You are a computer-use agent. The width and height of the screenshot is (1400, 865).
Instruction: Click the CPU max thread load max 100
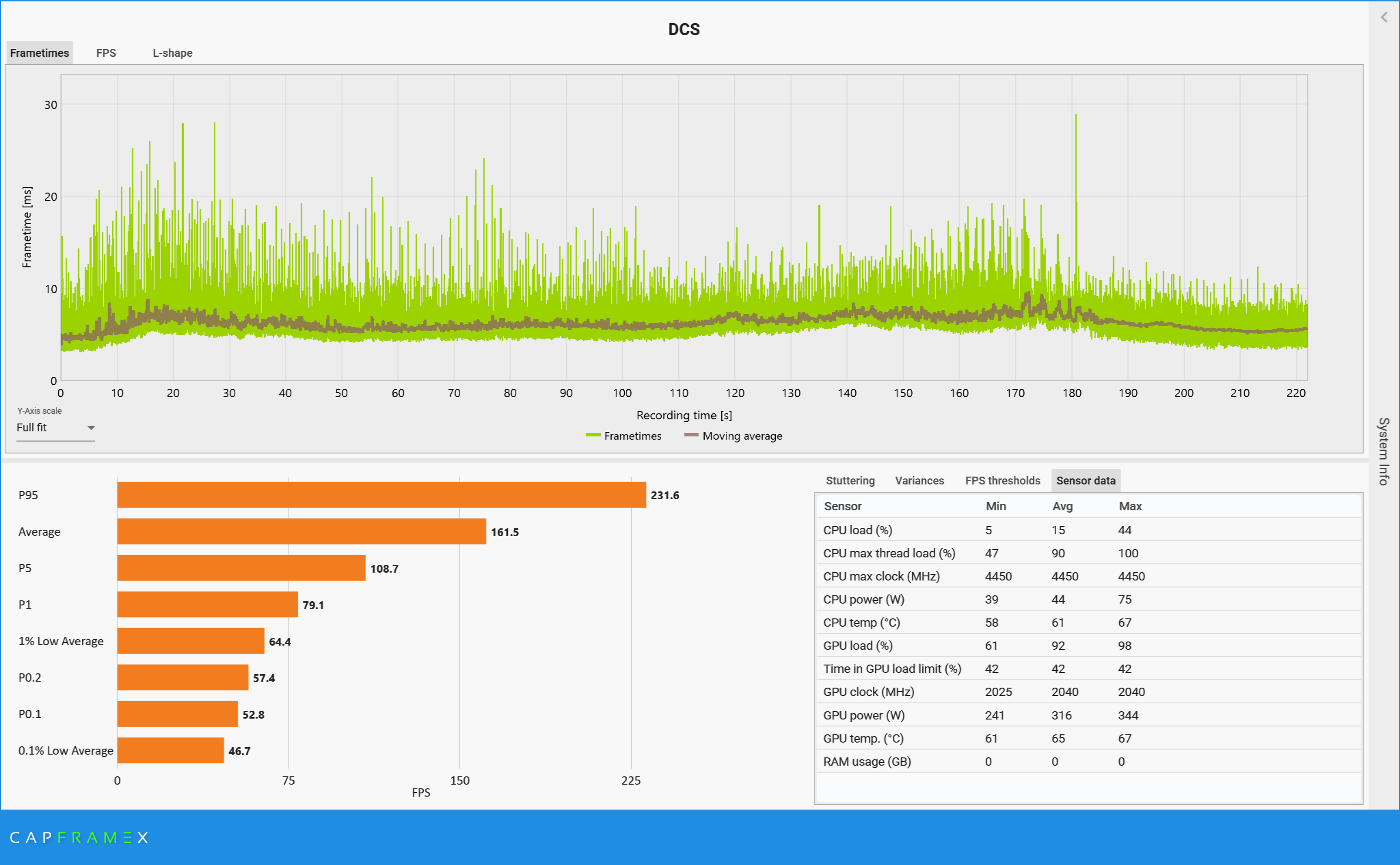[x=1127, y=553]
